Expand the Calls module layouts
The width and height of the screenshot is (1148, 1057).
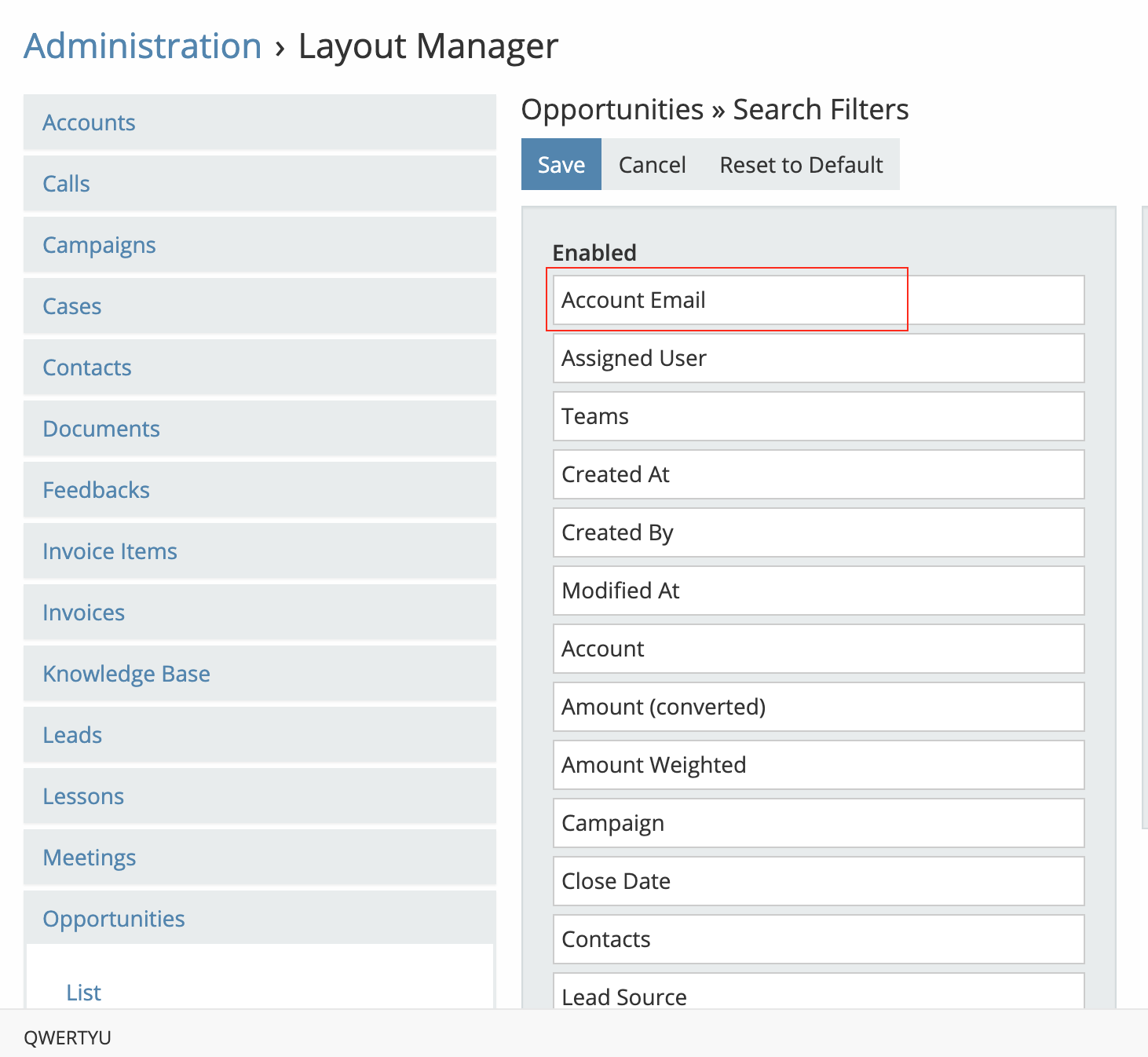pos(66,184)
